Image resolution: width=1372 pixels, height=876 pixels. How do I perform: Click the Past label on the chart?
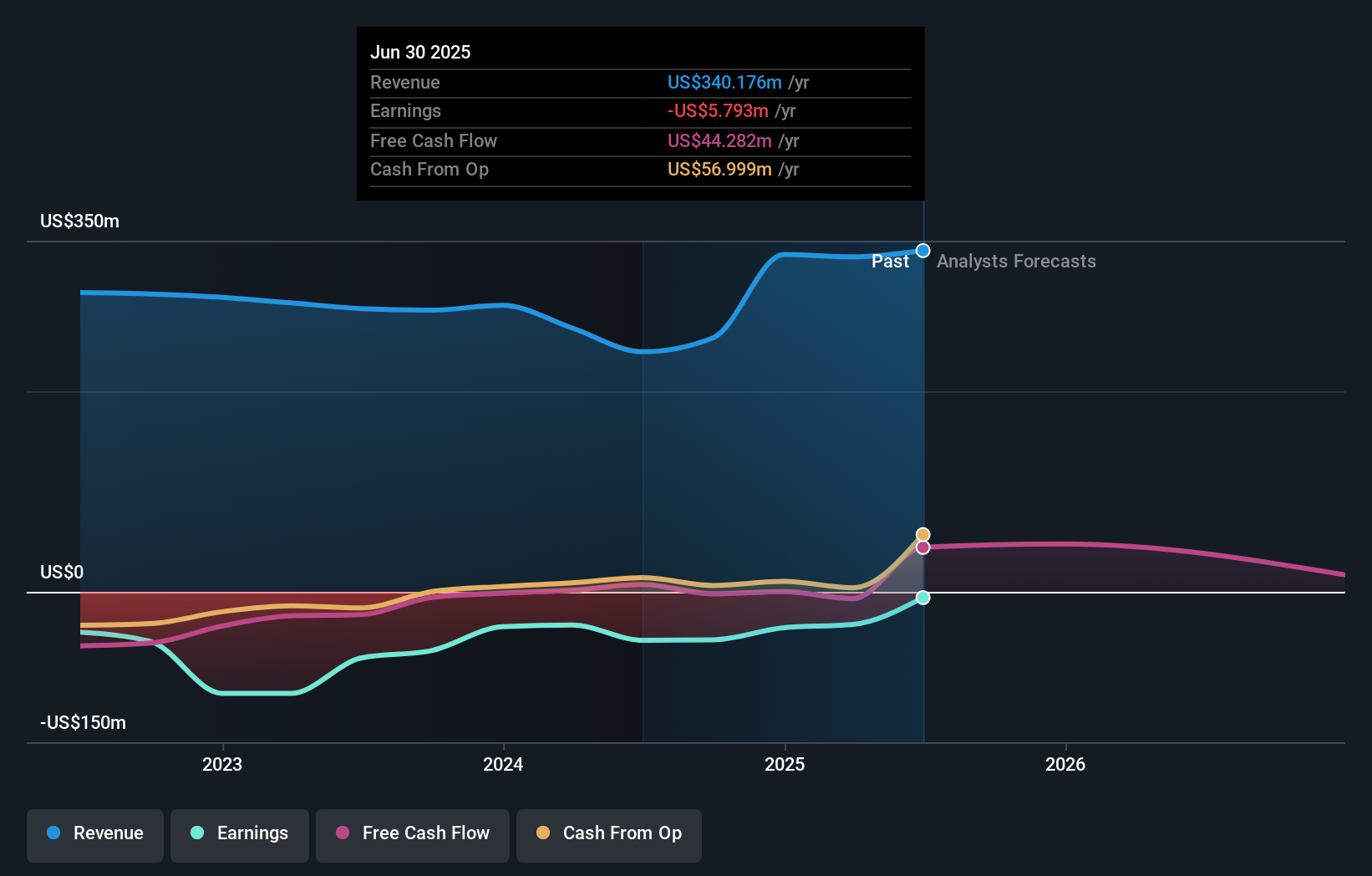tap(890, 261)
